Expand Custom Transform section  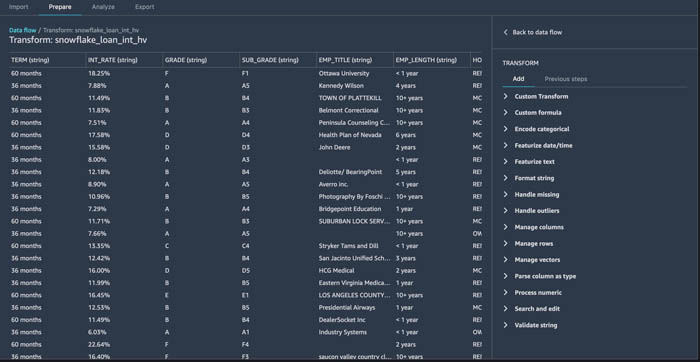point(536,96)
